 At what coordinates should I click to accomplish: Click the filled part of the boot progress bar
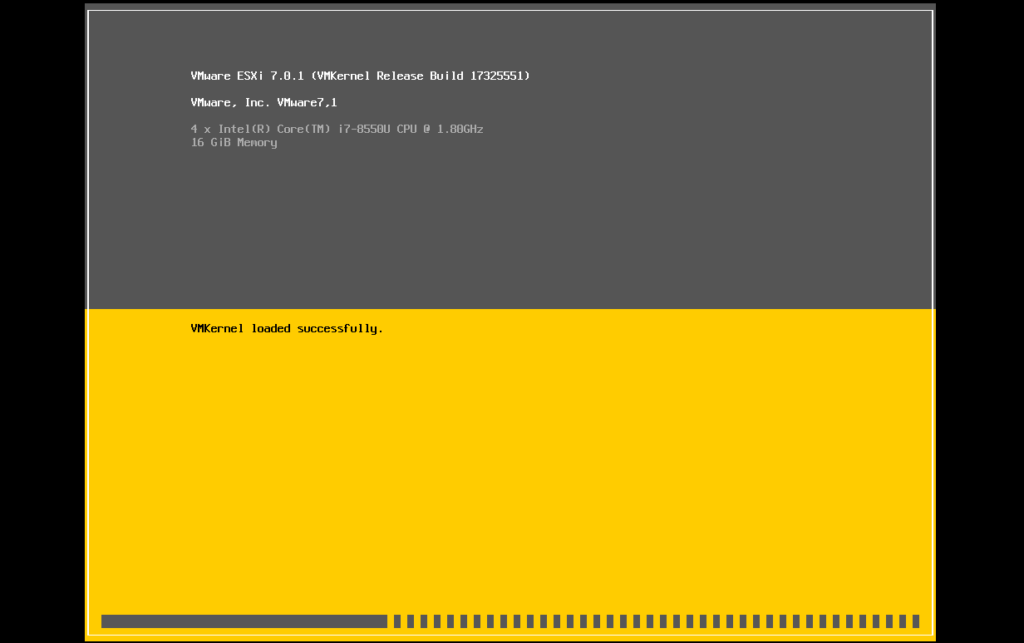(244, 621)
